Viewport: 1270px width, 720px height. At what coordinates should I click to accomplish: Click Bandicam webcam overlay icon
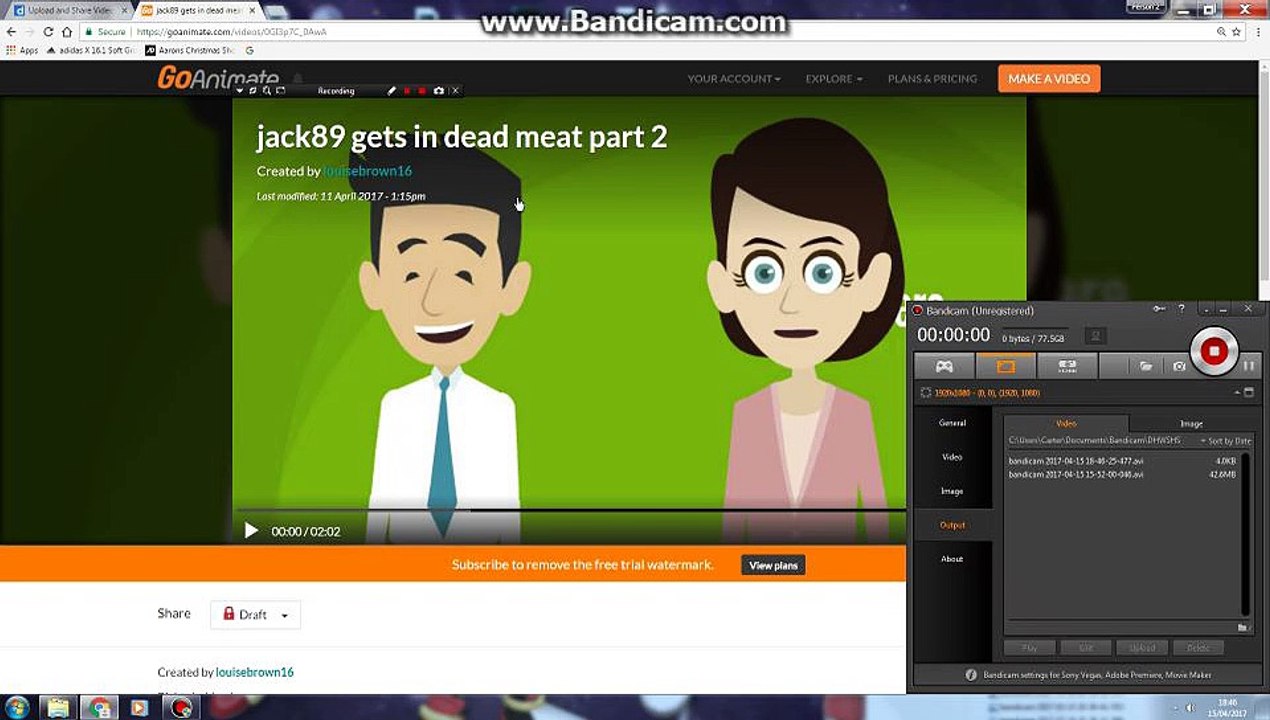pos(1096,336)
